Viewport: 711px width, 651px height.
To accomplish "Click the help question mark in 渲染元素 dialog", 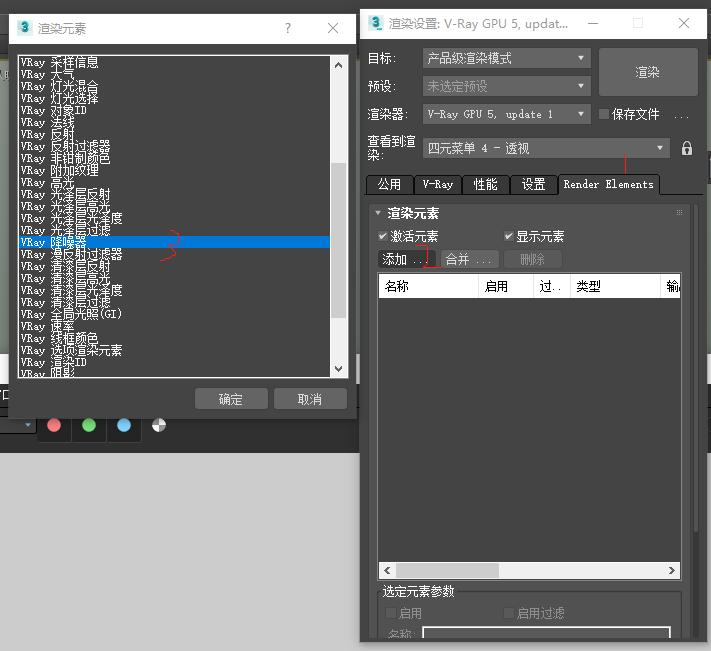I will click(287, 29).
